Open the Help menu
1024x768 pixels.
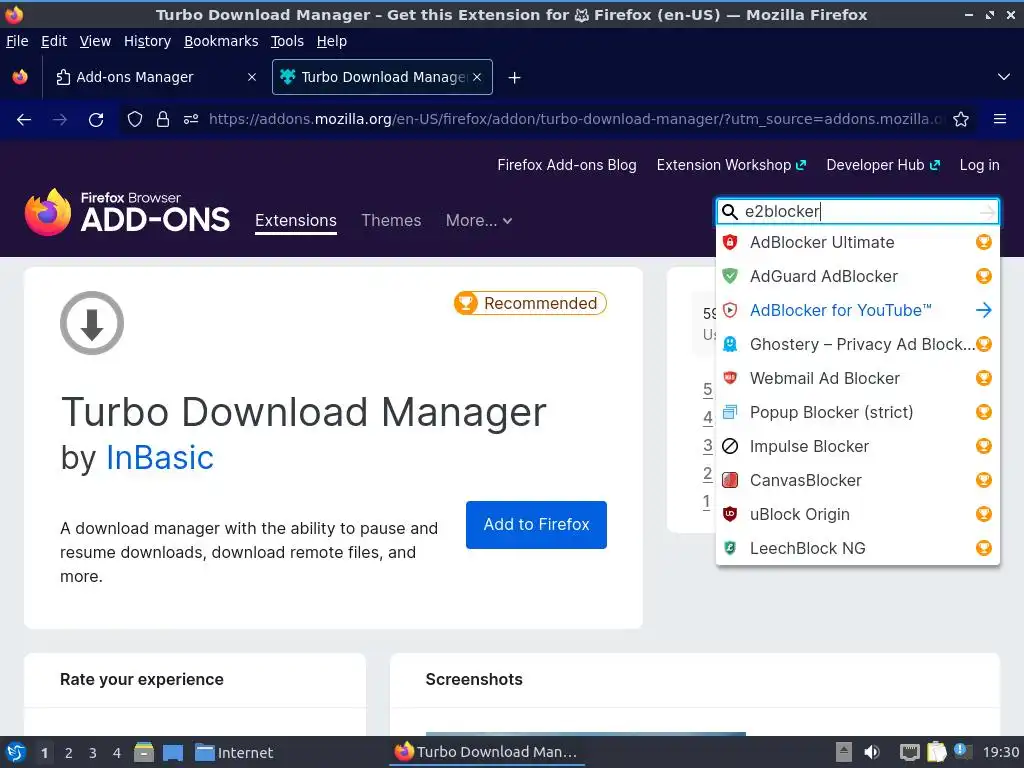pyautogui.click(x=332, y=41)
